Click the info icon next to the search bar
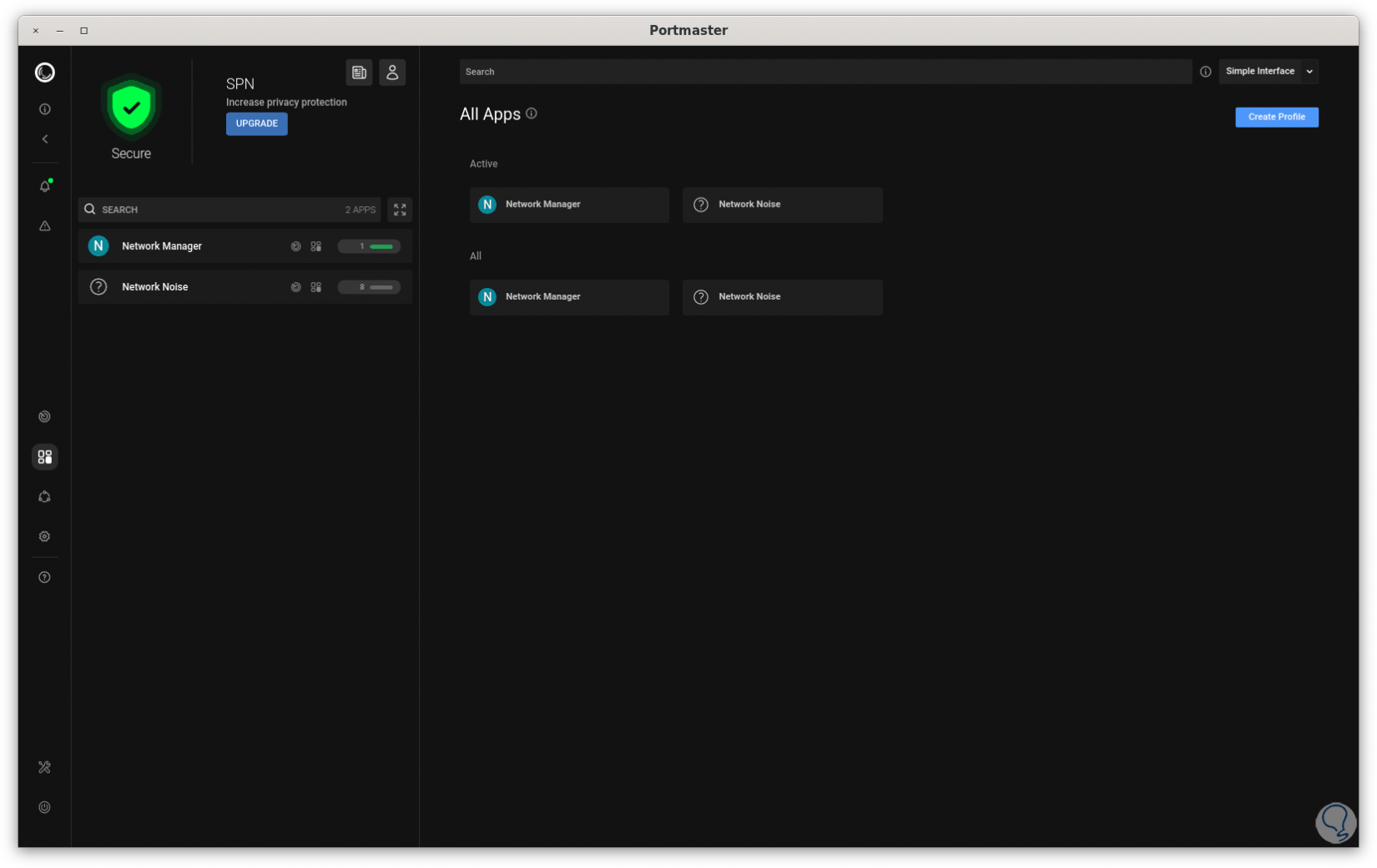Screen dimensions: 1377x868 click(x=1206, y=72)
